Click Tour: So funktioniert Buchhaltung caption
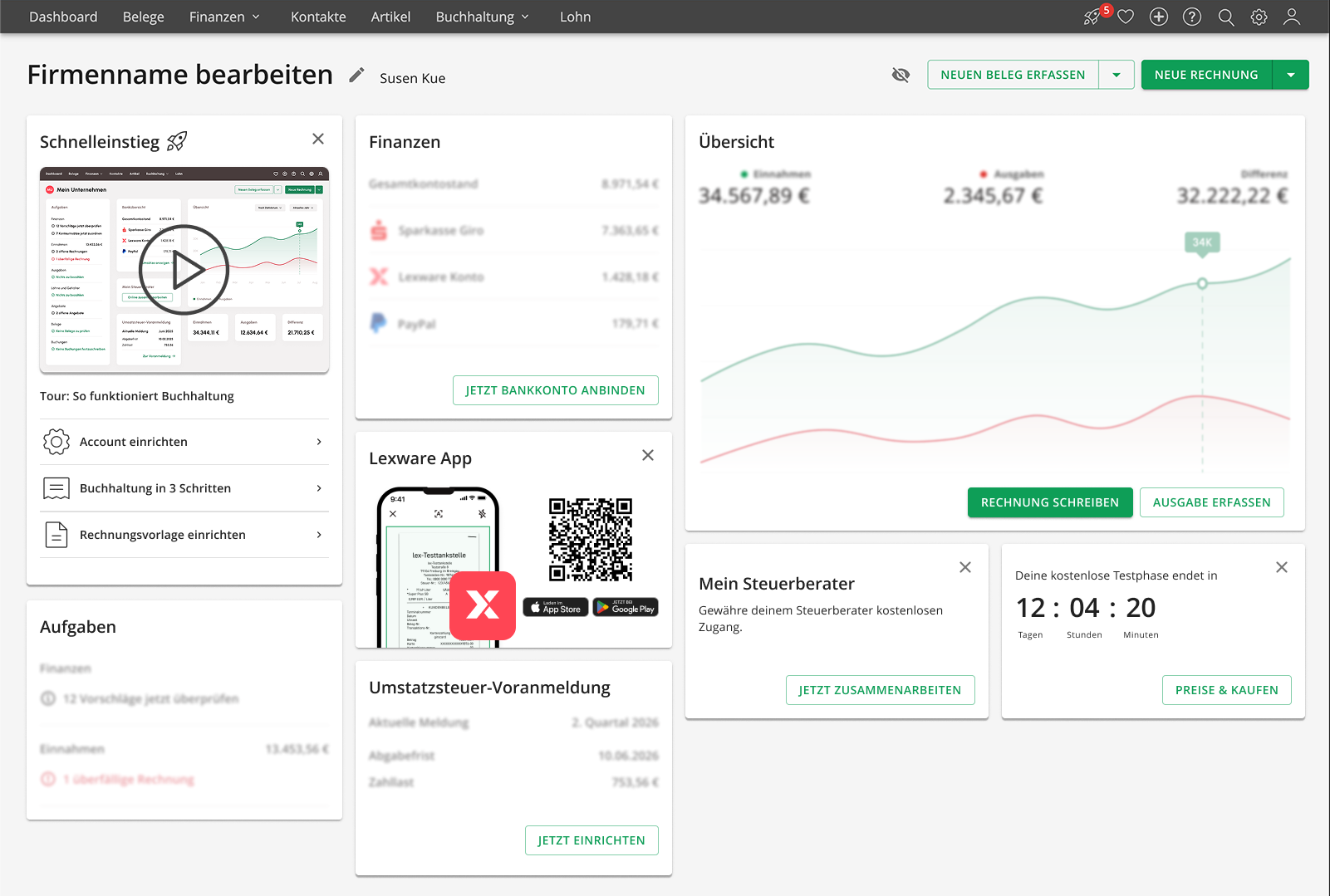 137,396
